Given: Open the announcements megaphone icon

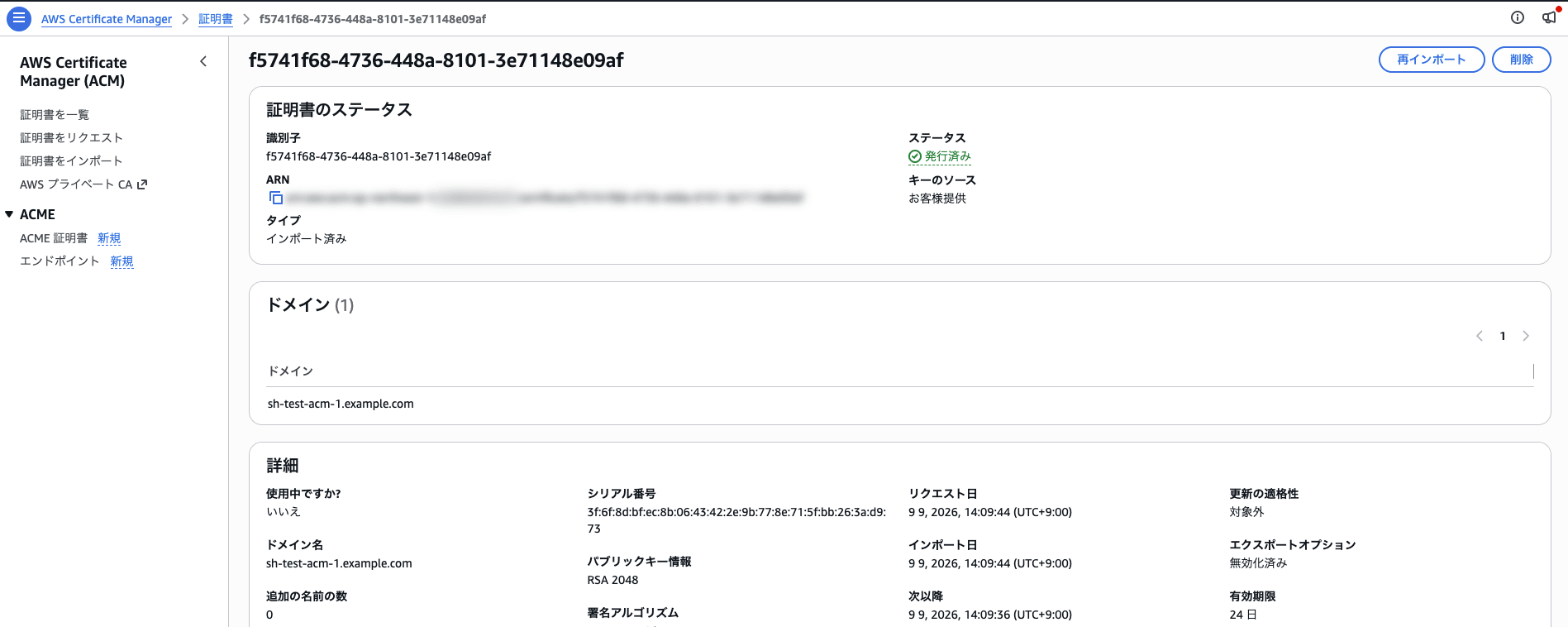Looking at the screenshot, I should [1549, 17].
